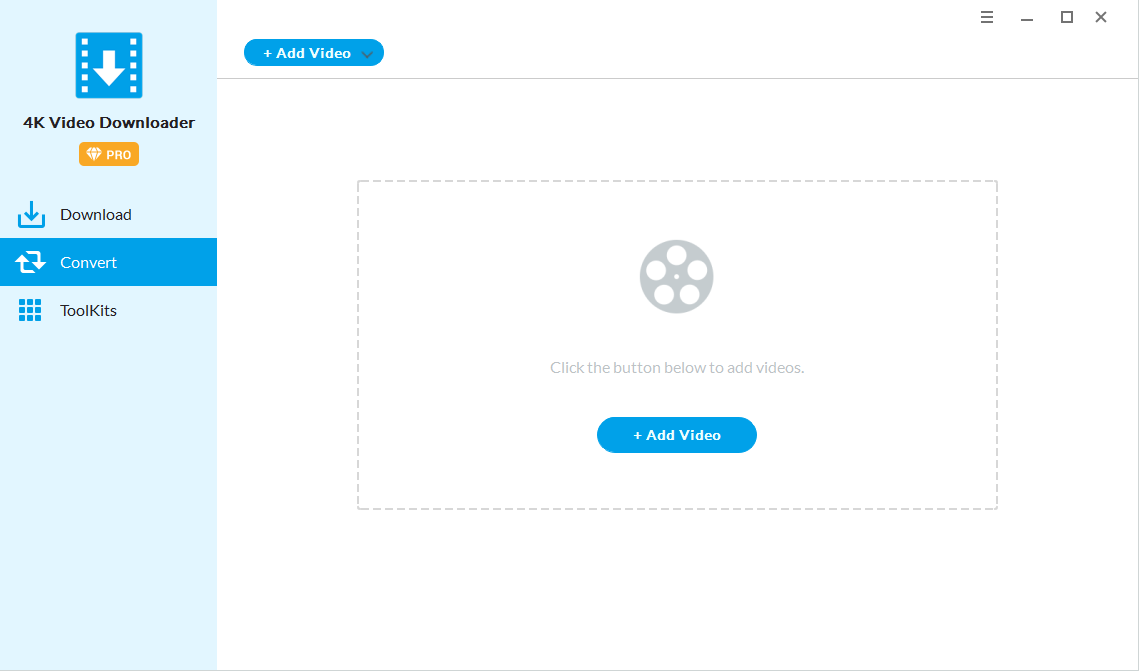Click the film reel icon
This screenshot has width=1139, height=671.
[x=676, y=277]
